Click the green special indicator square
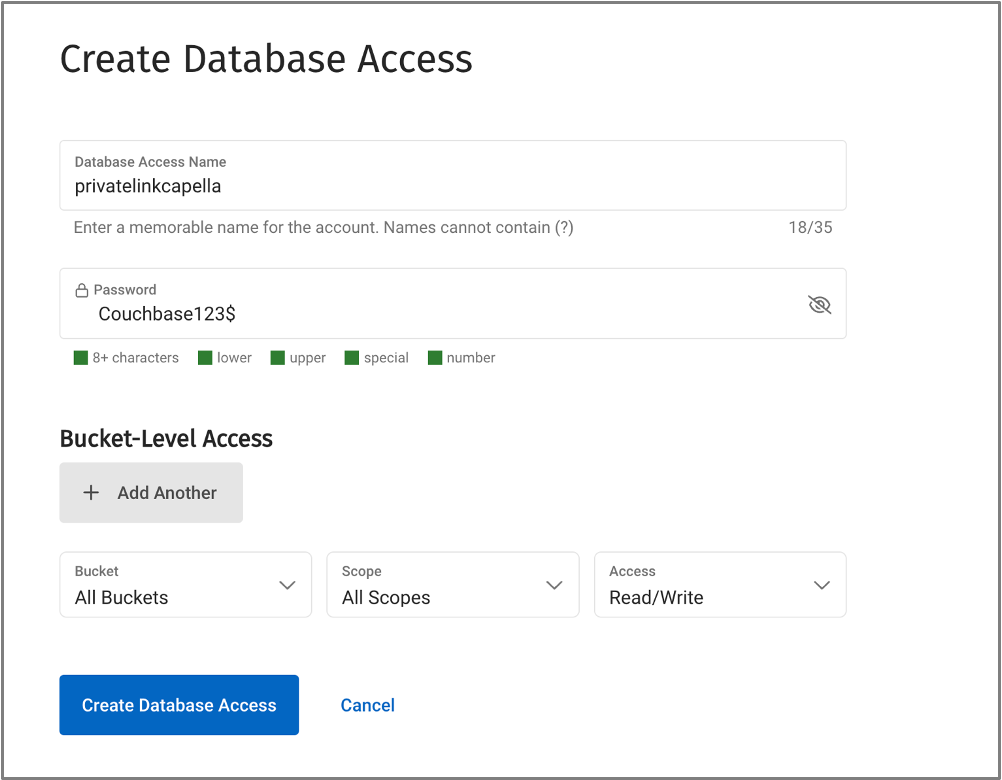The height and width of the screenshot is (780, 1002). point(351,358)
